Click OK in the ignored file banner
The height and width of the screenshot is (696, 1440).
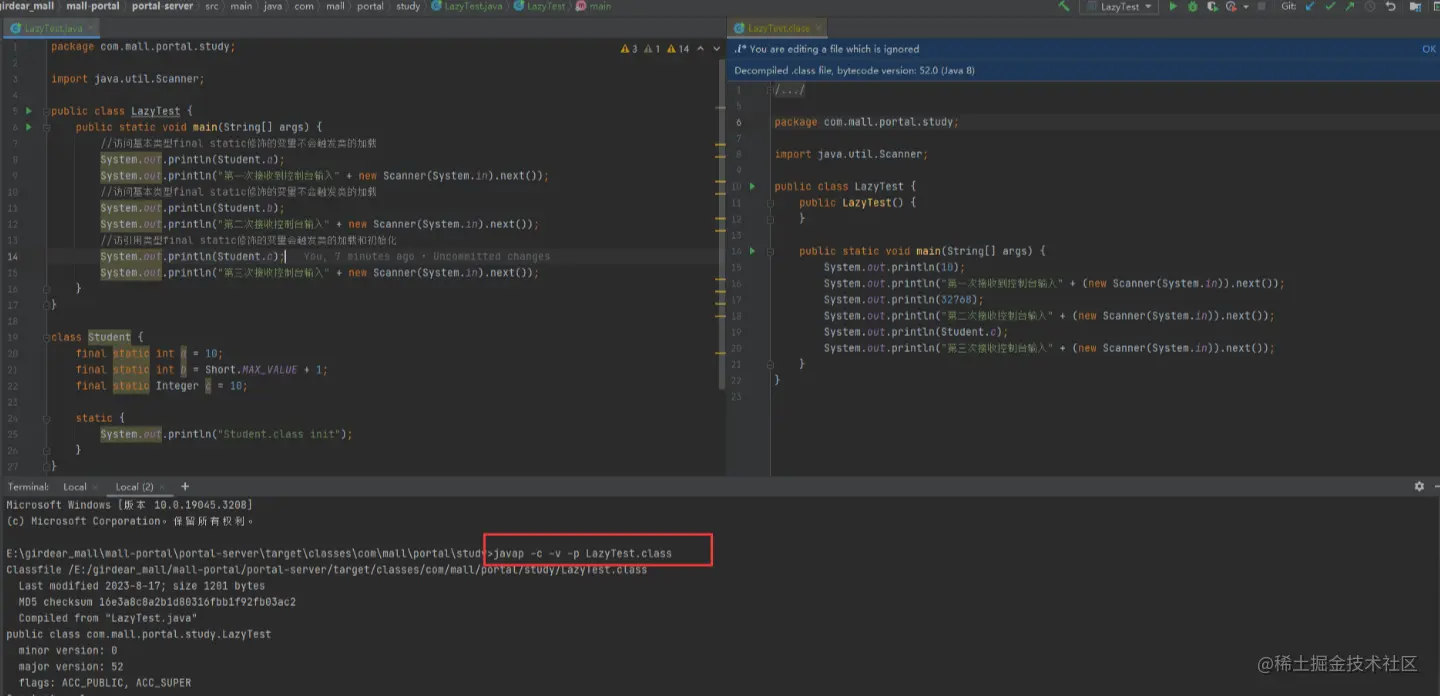tap(1428, 49)
